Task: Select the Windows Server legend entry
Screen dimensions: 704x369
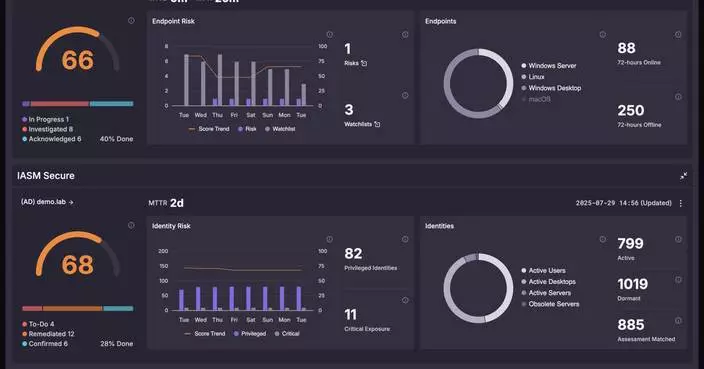Action: pos(549,66)
